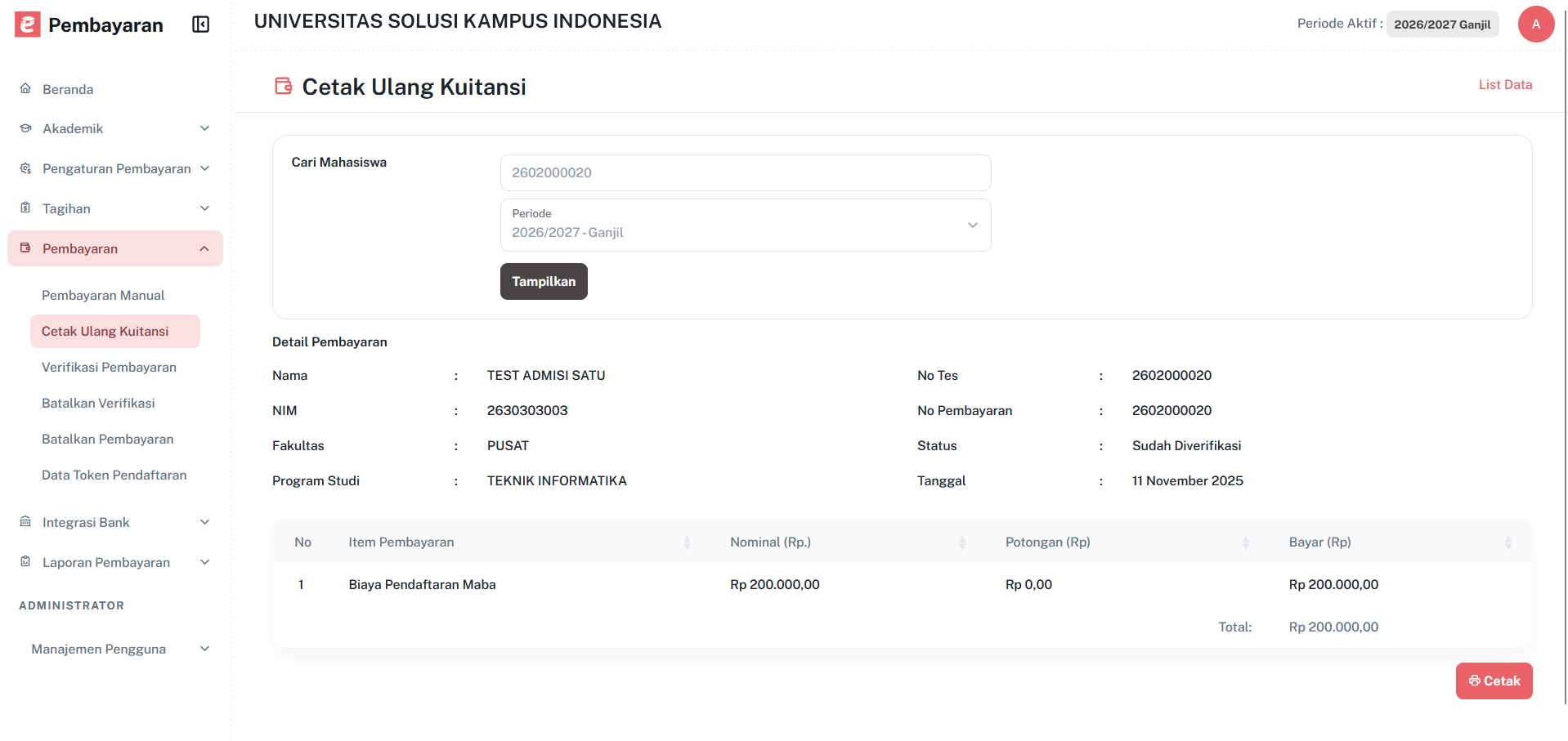Expand the Tagihan menu chevron
The height and width of the screenshot is (741, 1568).
(205, 208)
